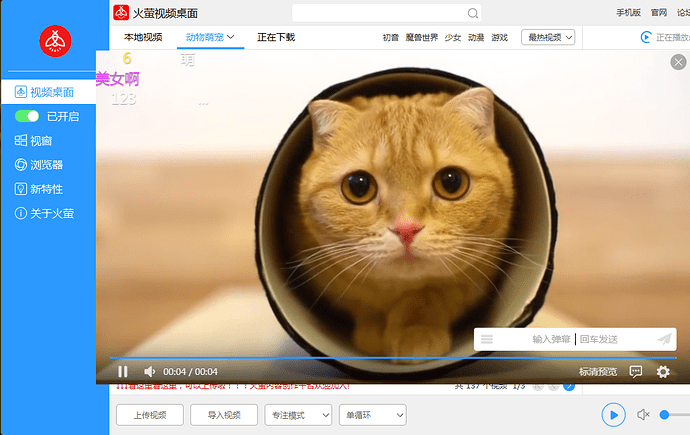690x435 pixels.
Task: Select the 游戏 tag
Action: [x=499, y=37]
